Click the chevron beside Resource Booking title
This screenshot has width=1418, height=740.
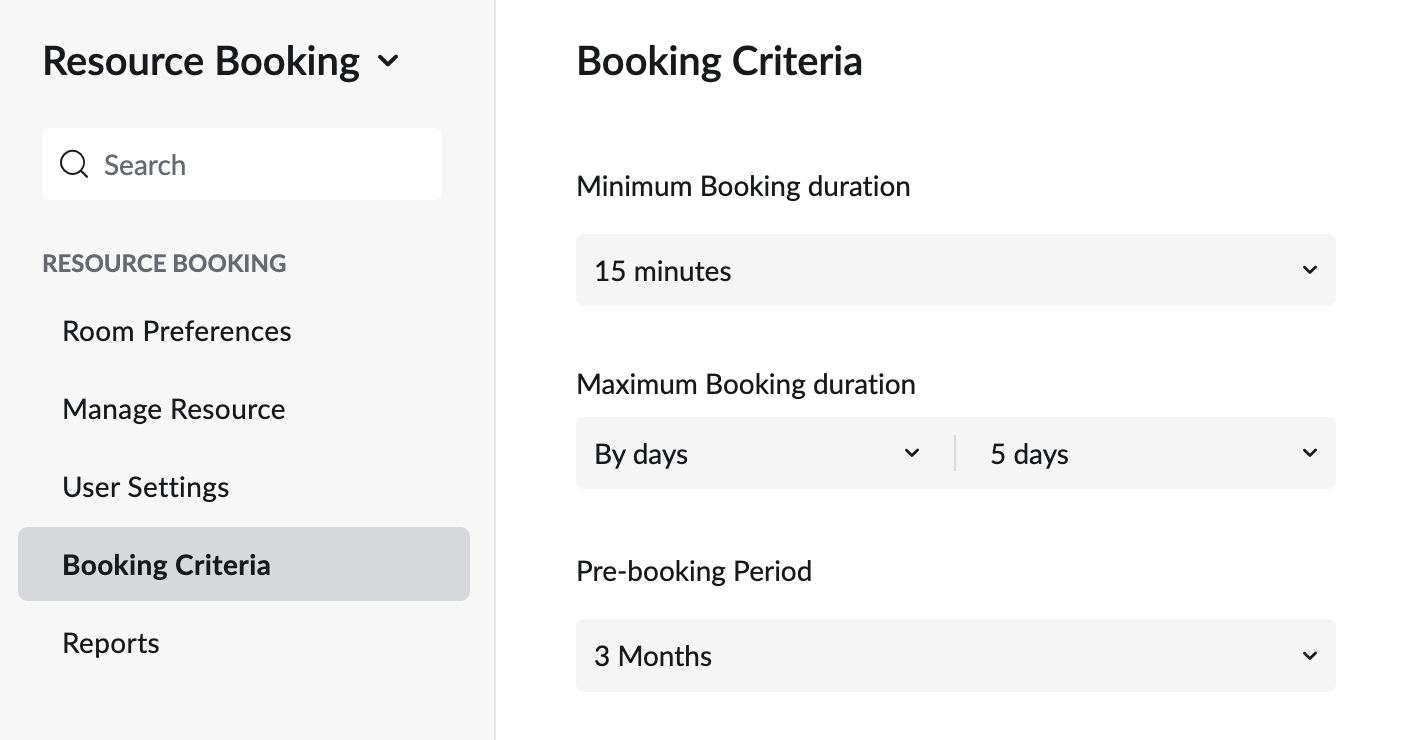[388, 62]
